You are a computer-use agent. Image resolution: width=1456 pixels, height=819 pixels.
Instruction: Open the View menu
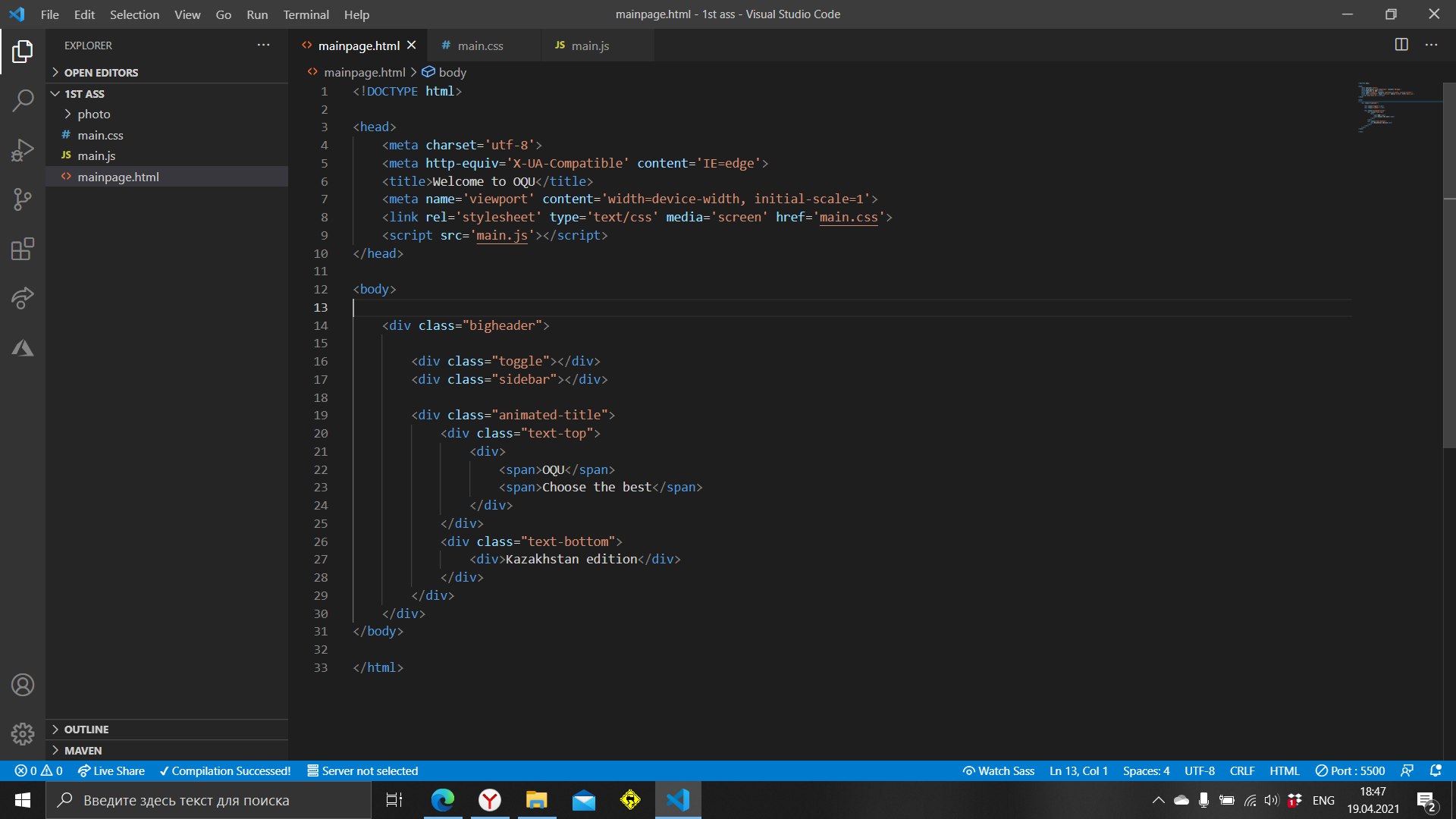click(x=187, y=14)
